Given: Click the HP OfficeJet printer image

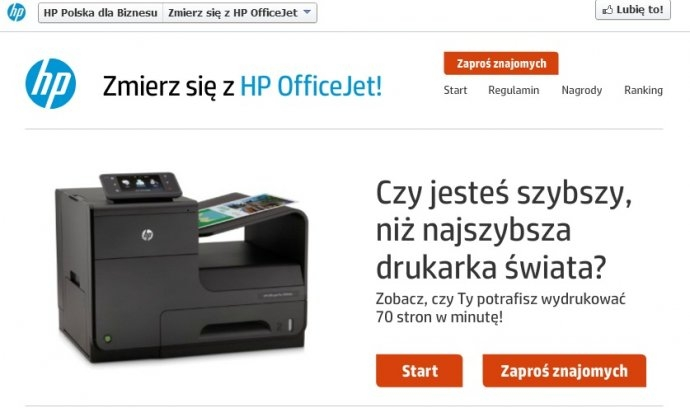Looking at the screenshot, I should click(181, 267).
